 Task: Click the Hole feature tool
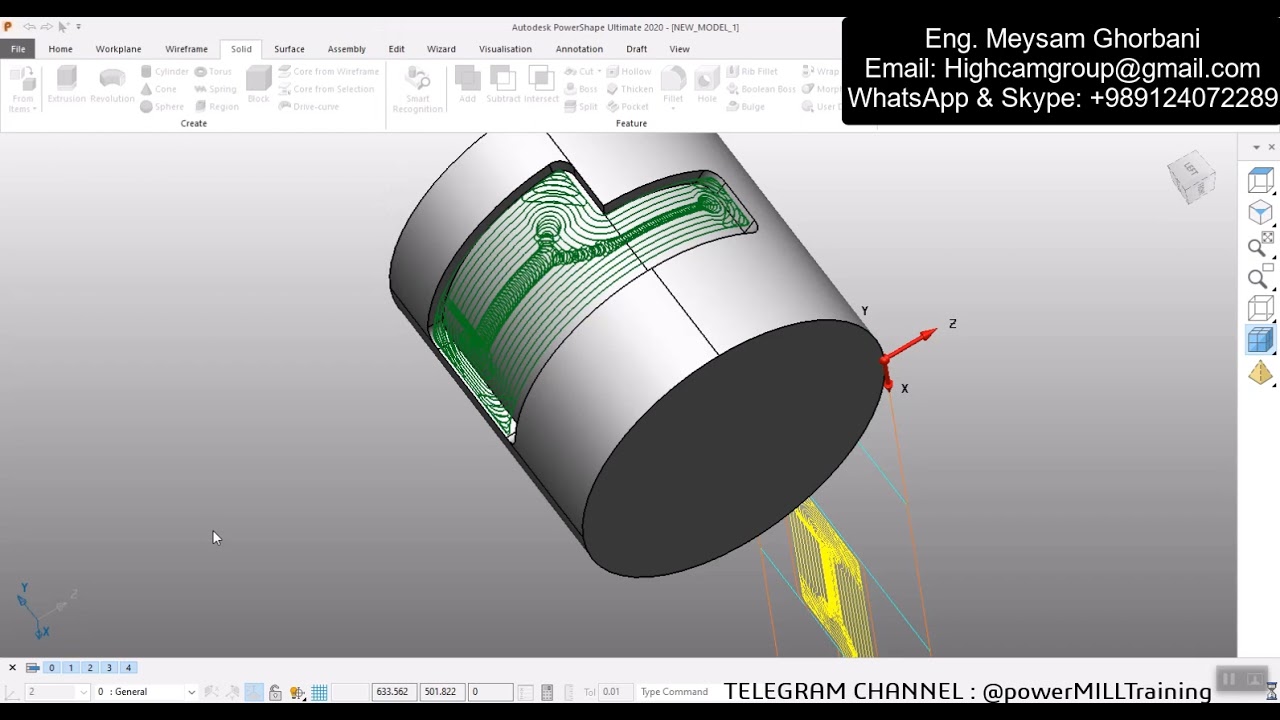click(x=707, y=85)
